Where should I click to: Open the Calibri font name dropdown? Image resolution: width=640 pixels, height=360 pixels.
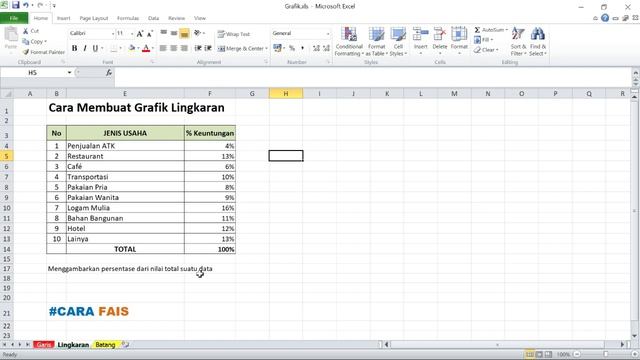coord(113,33)
